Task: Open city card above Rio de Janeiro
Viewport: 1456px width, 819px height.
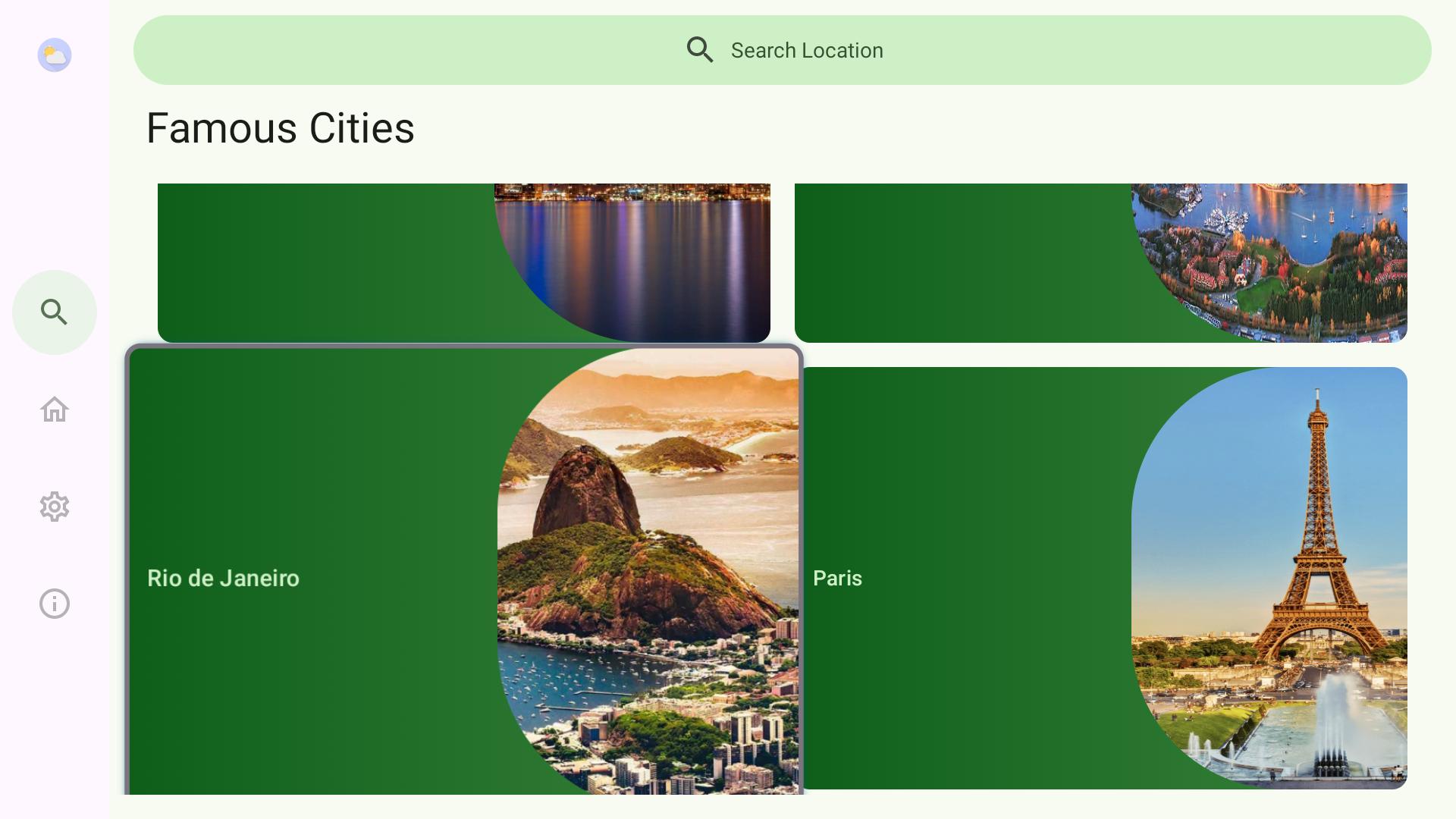Action: coord(326,262)
